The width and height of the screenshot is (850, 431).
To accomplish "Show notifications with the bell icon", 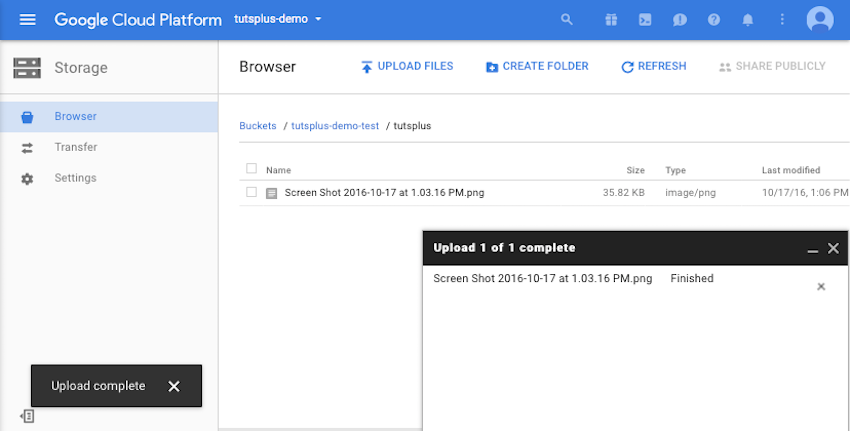I will coord(748,20).
